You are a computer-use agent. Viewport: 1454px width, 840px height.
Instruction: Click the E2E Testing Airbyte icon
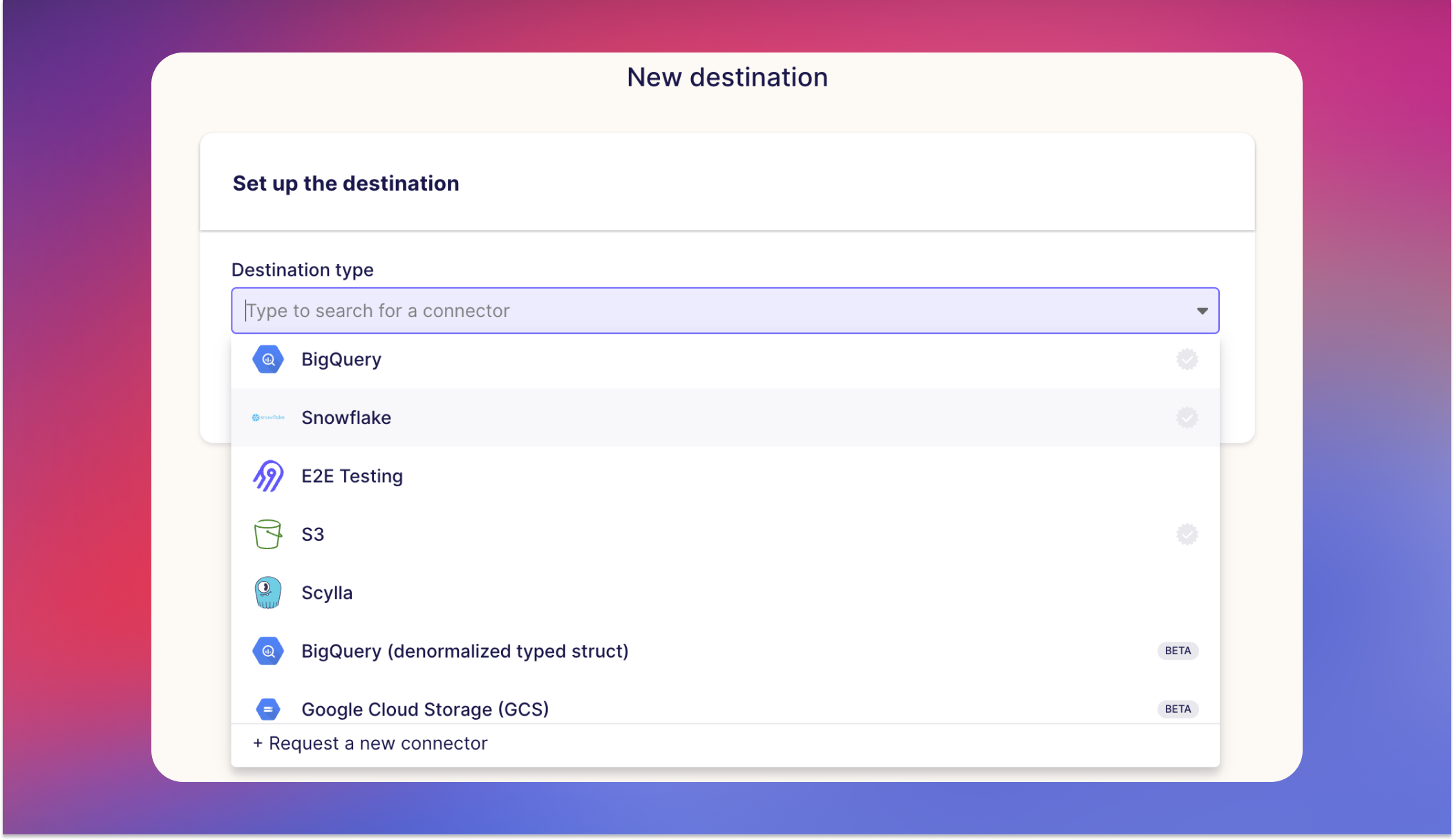[268, 476]
